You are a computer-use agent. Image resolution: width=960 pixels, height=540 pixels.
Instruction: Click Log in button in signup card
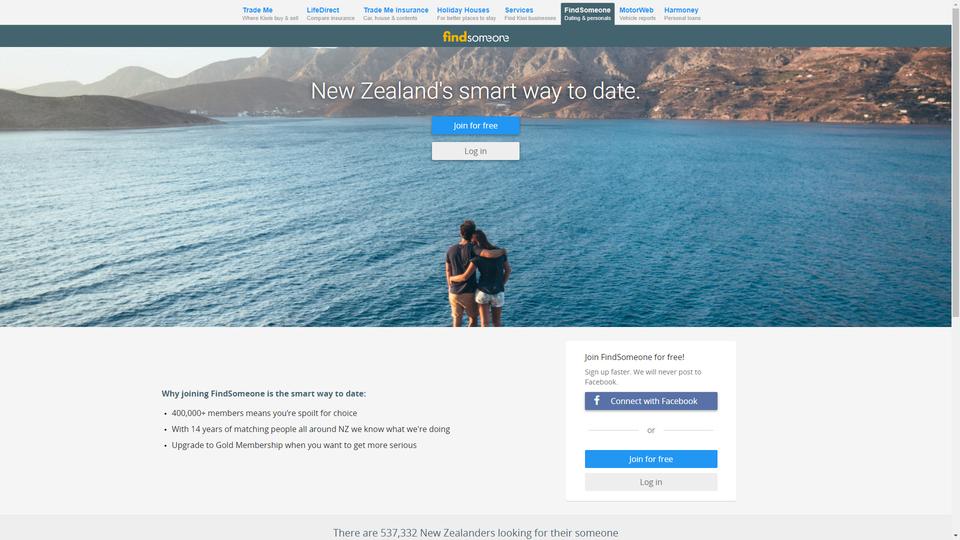[651, 482]
